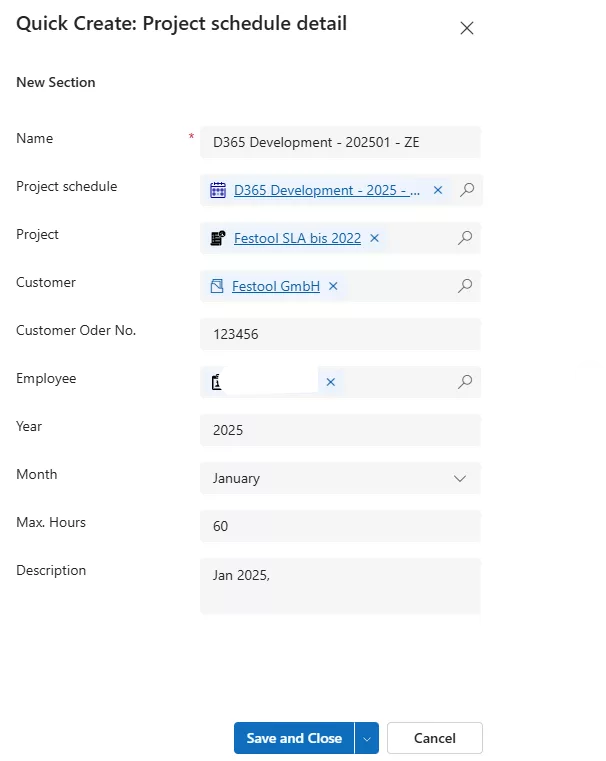Image resolution: width=606 pixels, height=761 pixels.
Task: Open Festool GmbH customer link
Action: (276, 286)
